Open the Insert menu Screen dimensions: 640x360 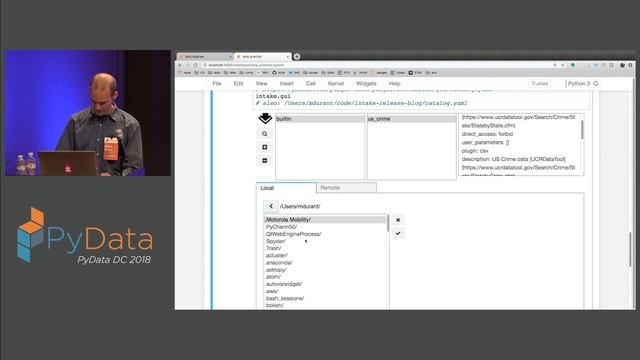click(287, 84)
